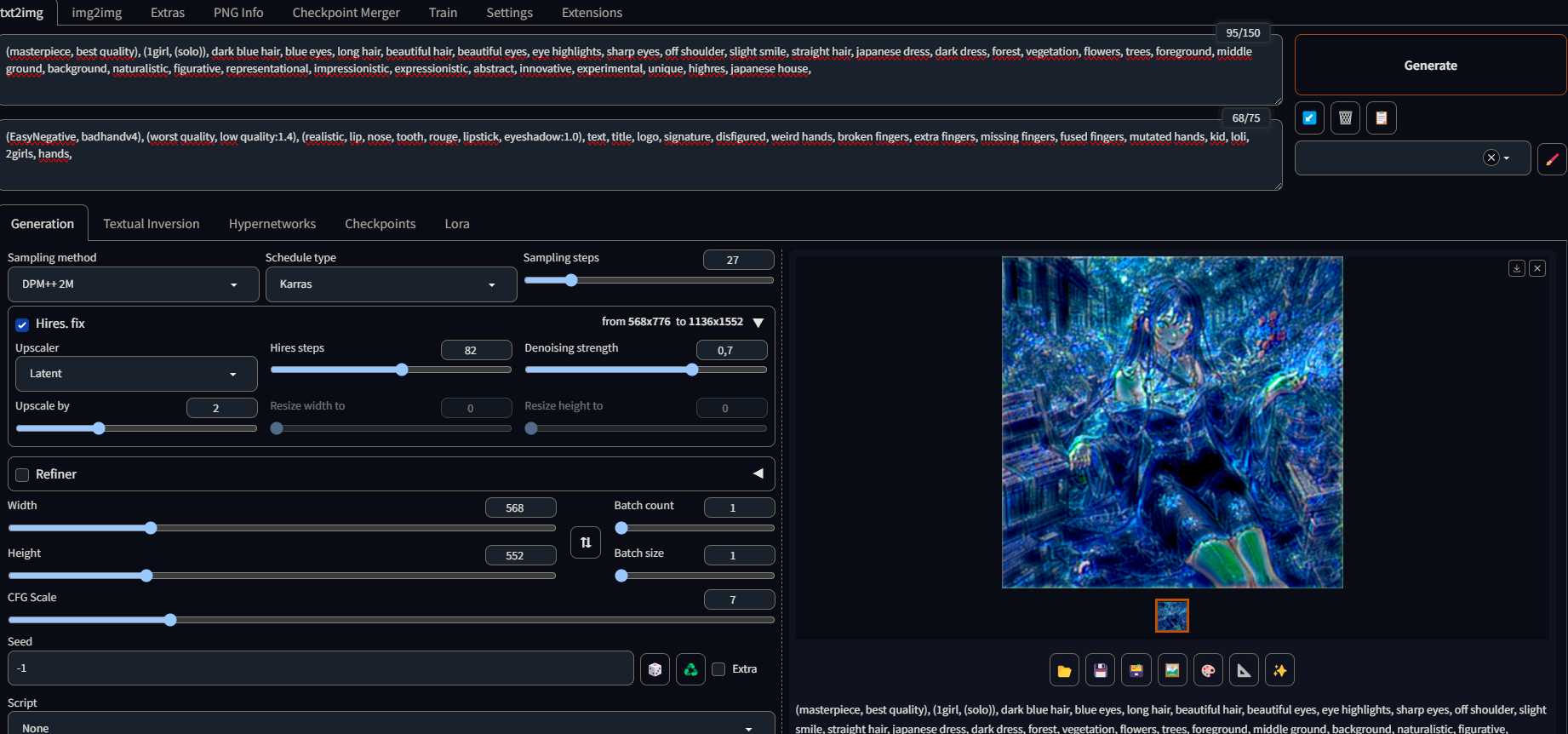Switch to Textual Inversion tab

(152, 224)
